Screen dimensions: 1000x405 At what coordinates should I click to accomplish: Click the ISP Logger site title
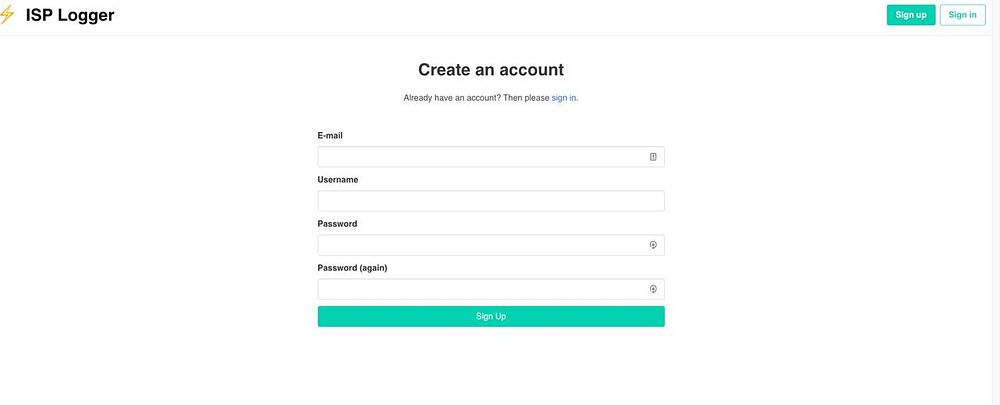[70, 15]
